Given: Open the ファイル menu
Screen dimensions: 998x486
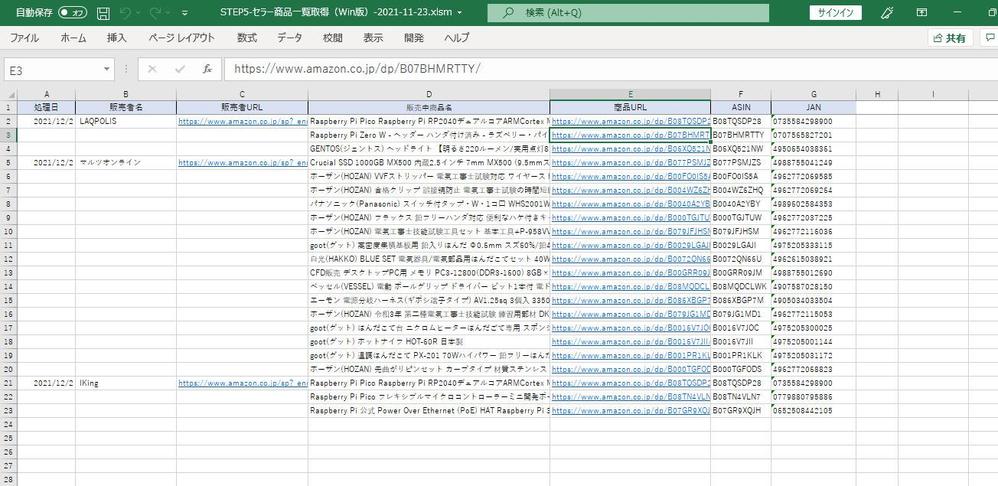Looking at the screenshot, I should (x=25, y=38).
